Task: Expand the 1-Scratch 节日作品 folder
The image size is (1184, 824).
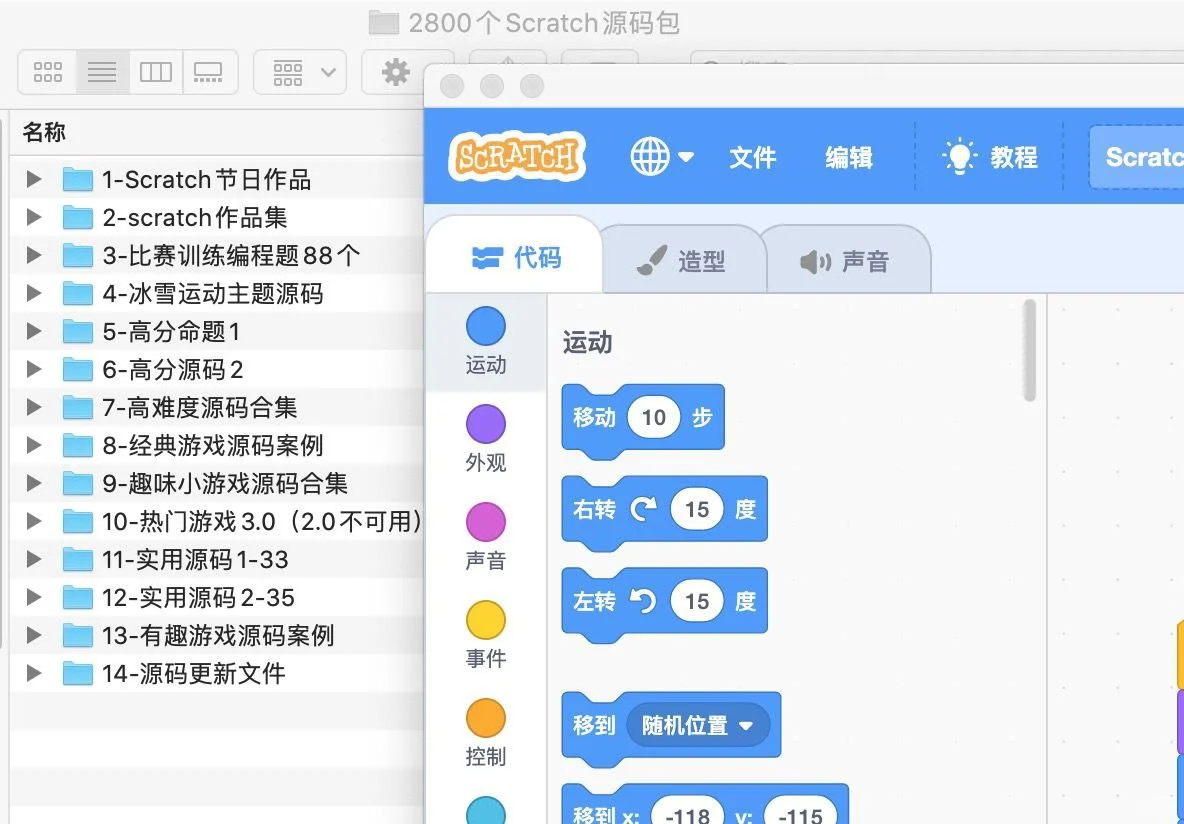Action: (33, 179)
